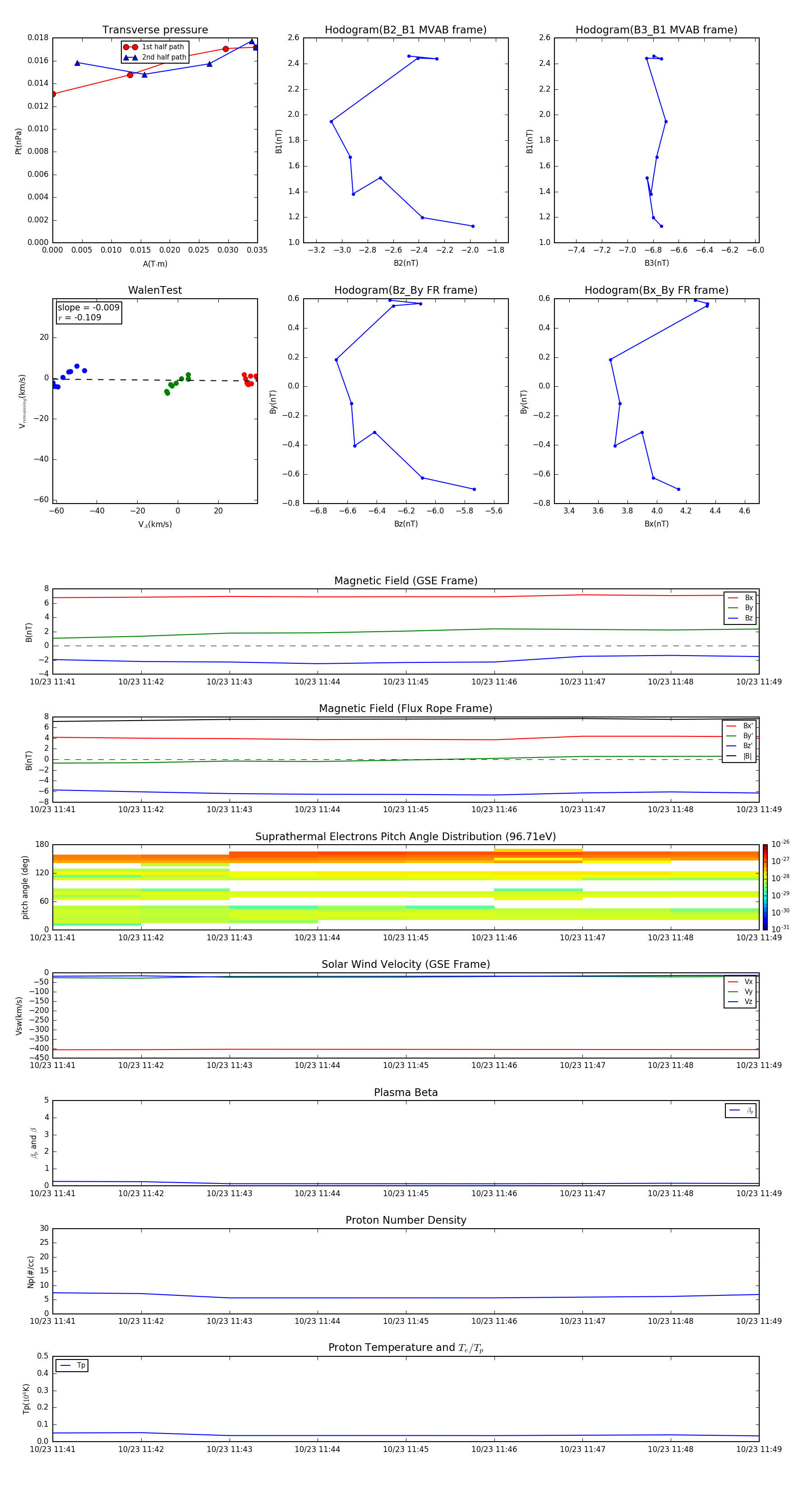
Task: Click the Bx(nT) x-axis label
Action: click(656, 524)
